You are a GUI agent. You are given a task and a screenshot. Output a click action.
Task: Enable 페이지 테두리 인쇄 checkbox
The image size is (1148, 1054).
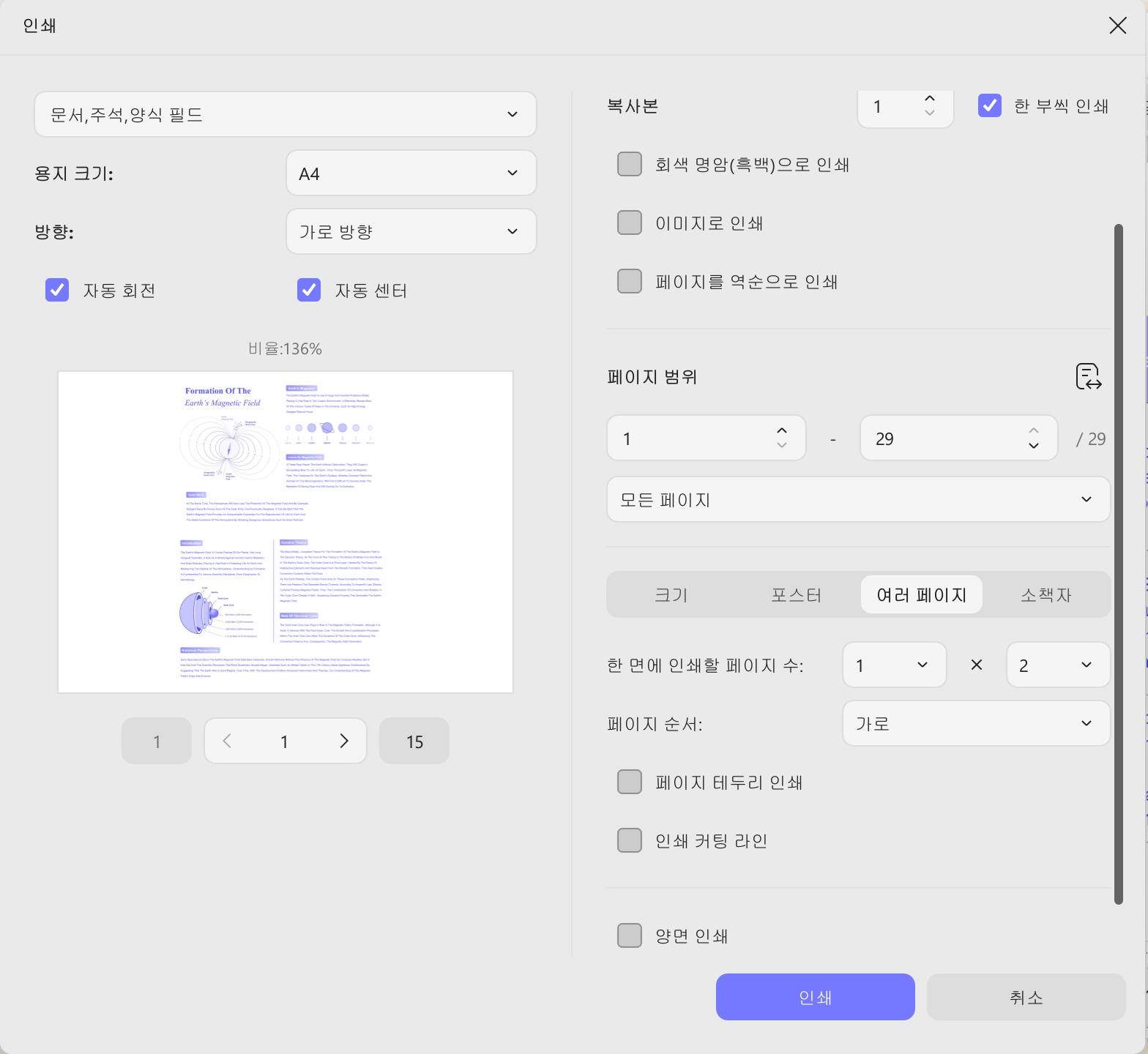pos(630,782)
